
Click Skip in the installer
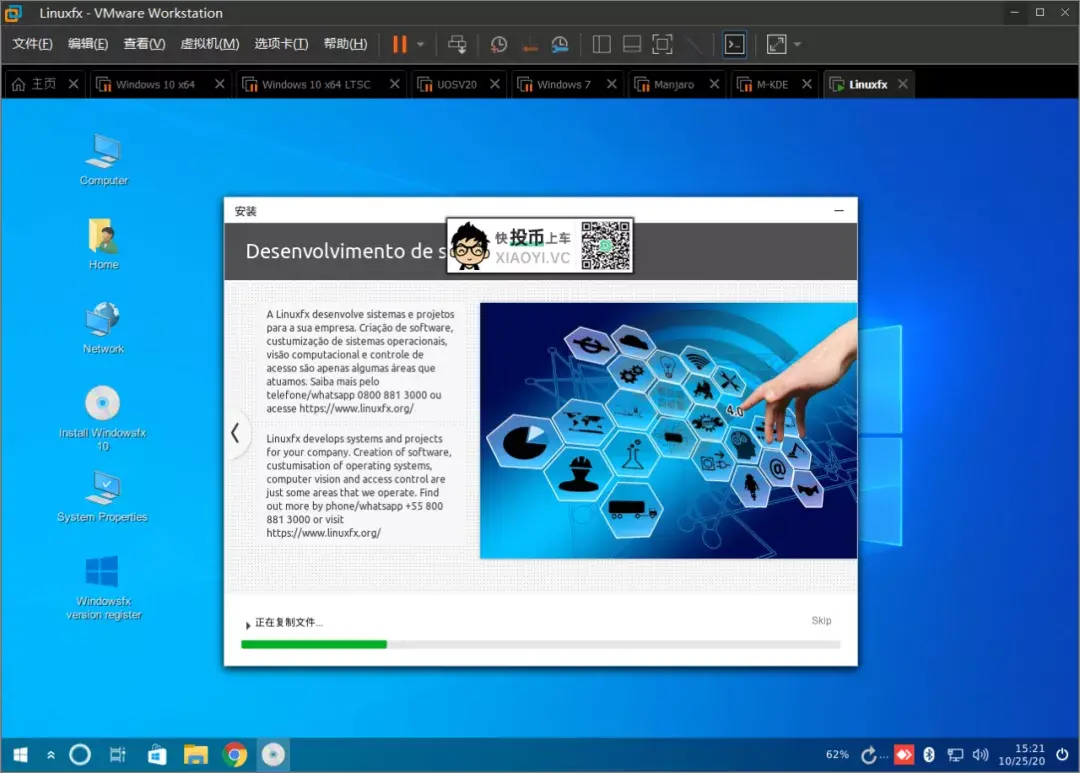(821, 621)
